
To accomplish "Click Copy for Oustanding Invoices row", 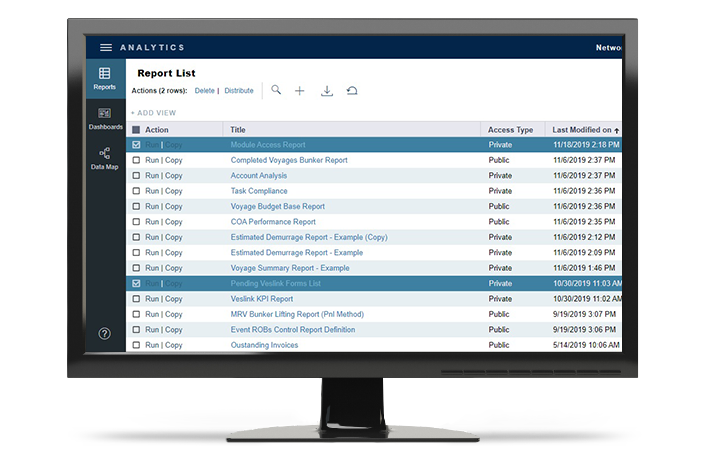I will pos(173,345).
